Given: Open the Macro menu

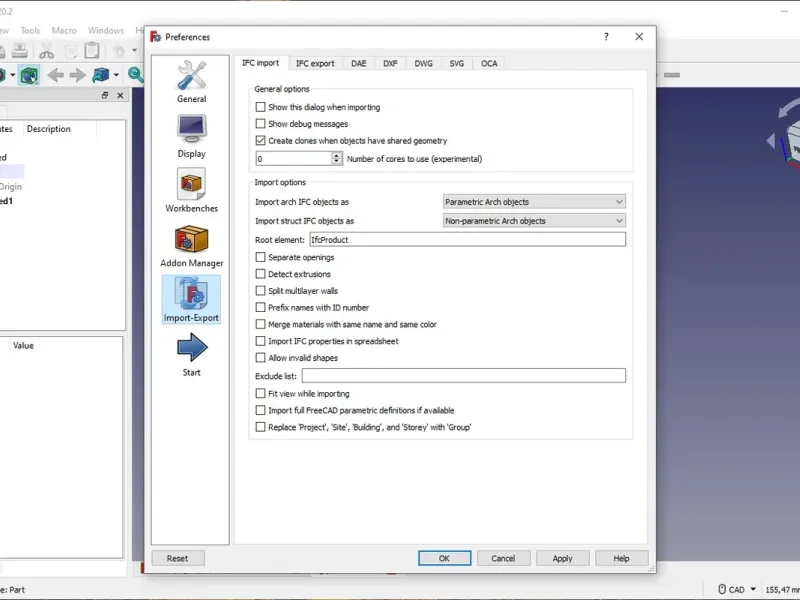Looking at the screenshot, I should click(64, 31).
